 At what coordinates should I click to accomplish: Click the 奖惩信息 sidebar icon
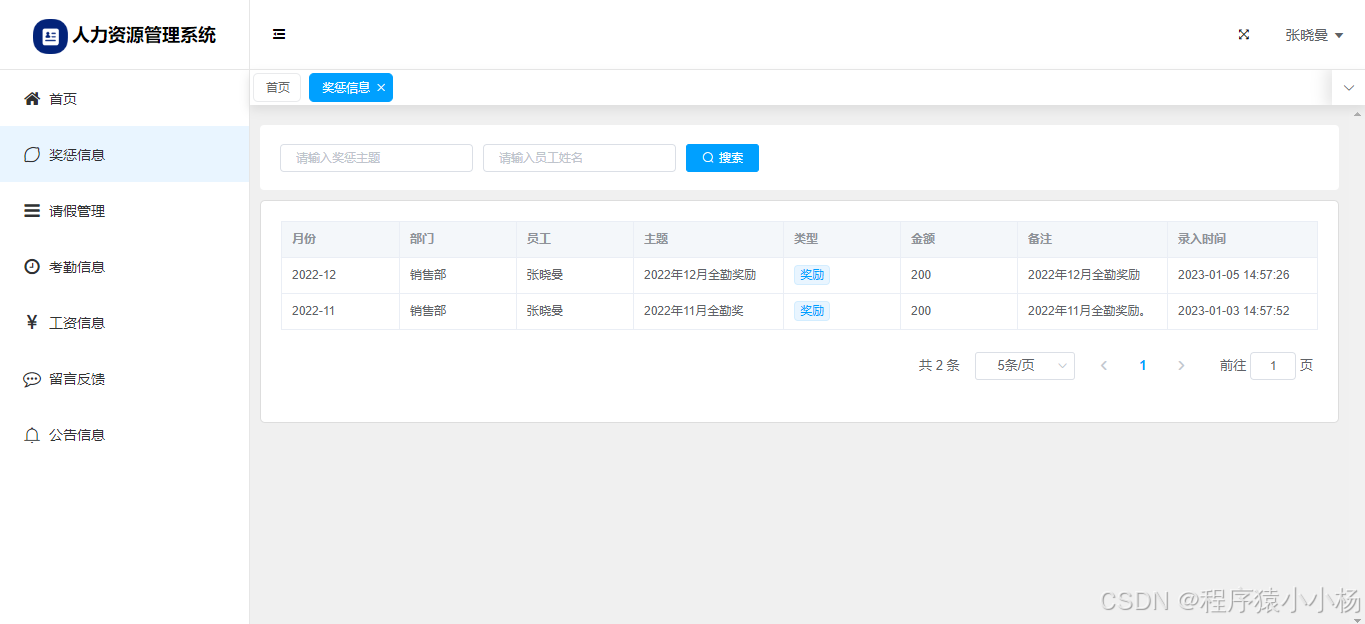pos(32,154)
